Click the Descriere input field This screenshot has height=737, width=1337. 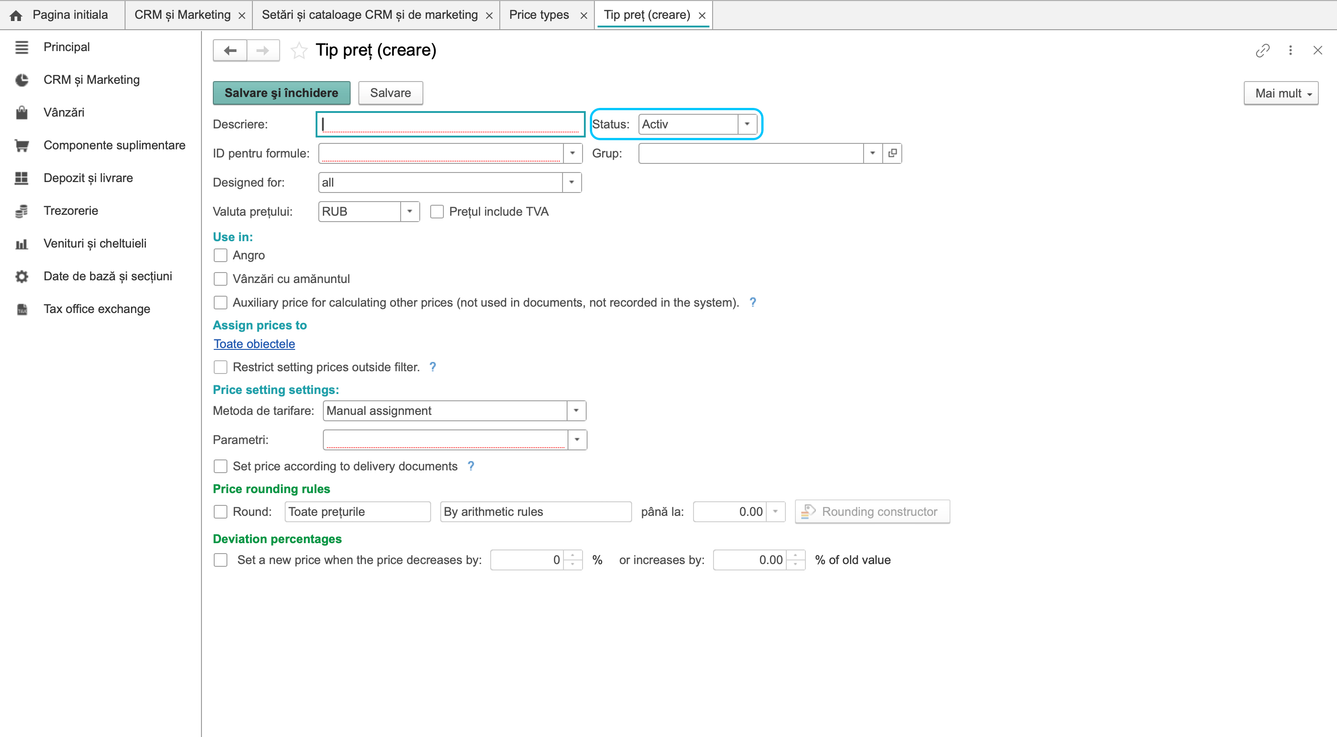point(451,124)
